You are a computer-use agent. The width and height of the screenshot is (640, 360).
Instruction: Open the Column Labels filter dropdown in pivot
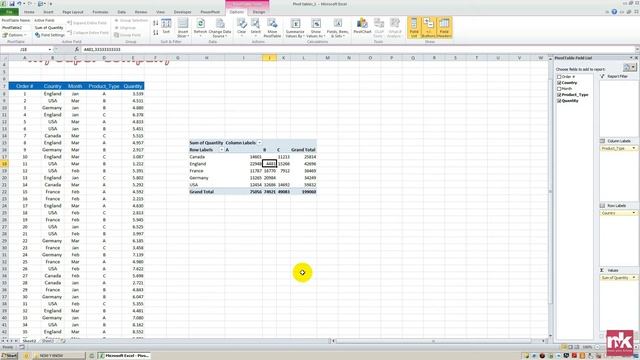click(x=259, y=143)
